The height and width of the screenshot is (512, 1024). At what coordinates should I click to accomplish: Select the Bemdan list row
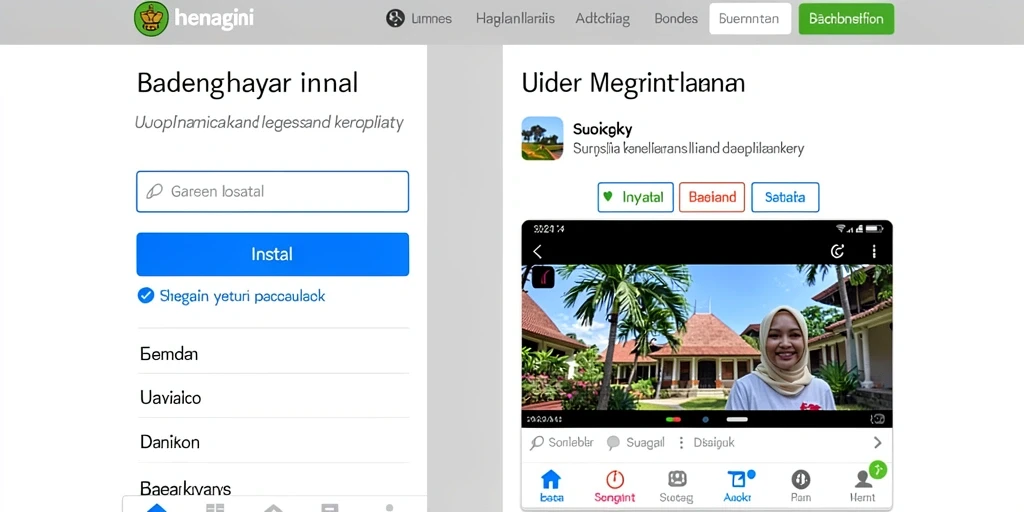point(273,354)
